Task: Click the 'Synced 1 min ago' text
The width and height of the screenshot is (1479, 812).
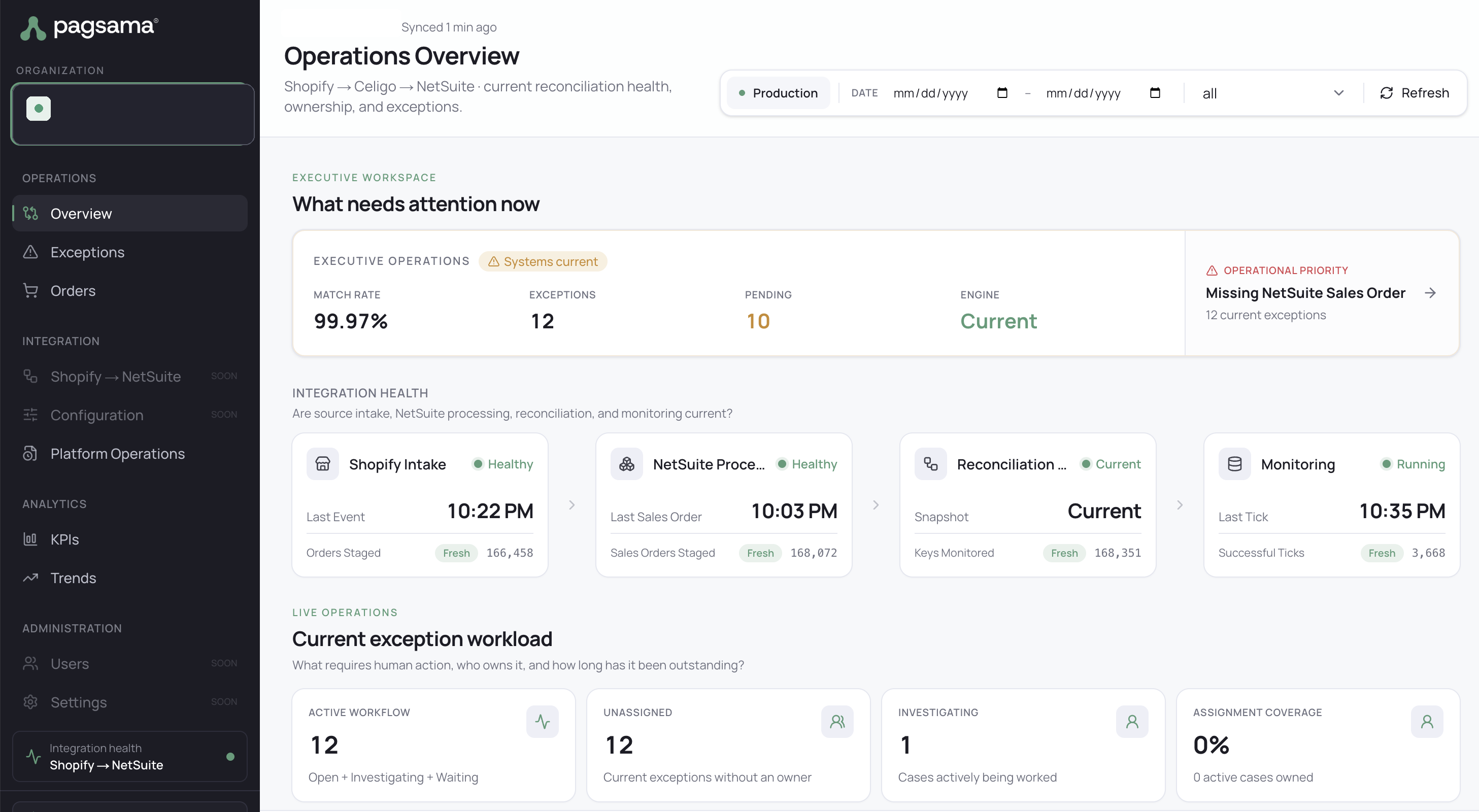Action: (x=448, y=27)
